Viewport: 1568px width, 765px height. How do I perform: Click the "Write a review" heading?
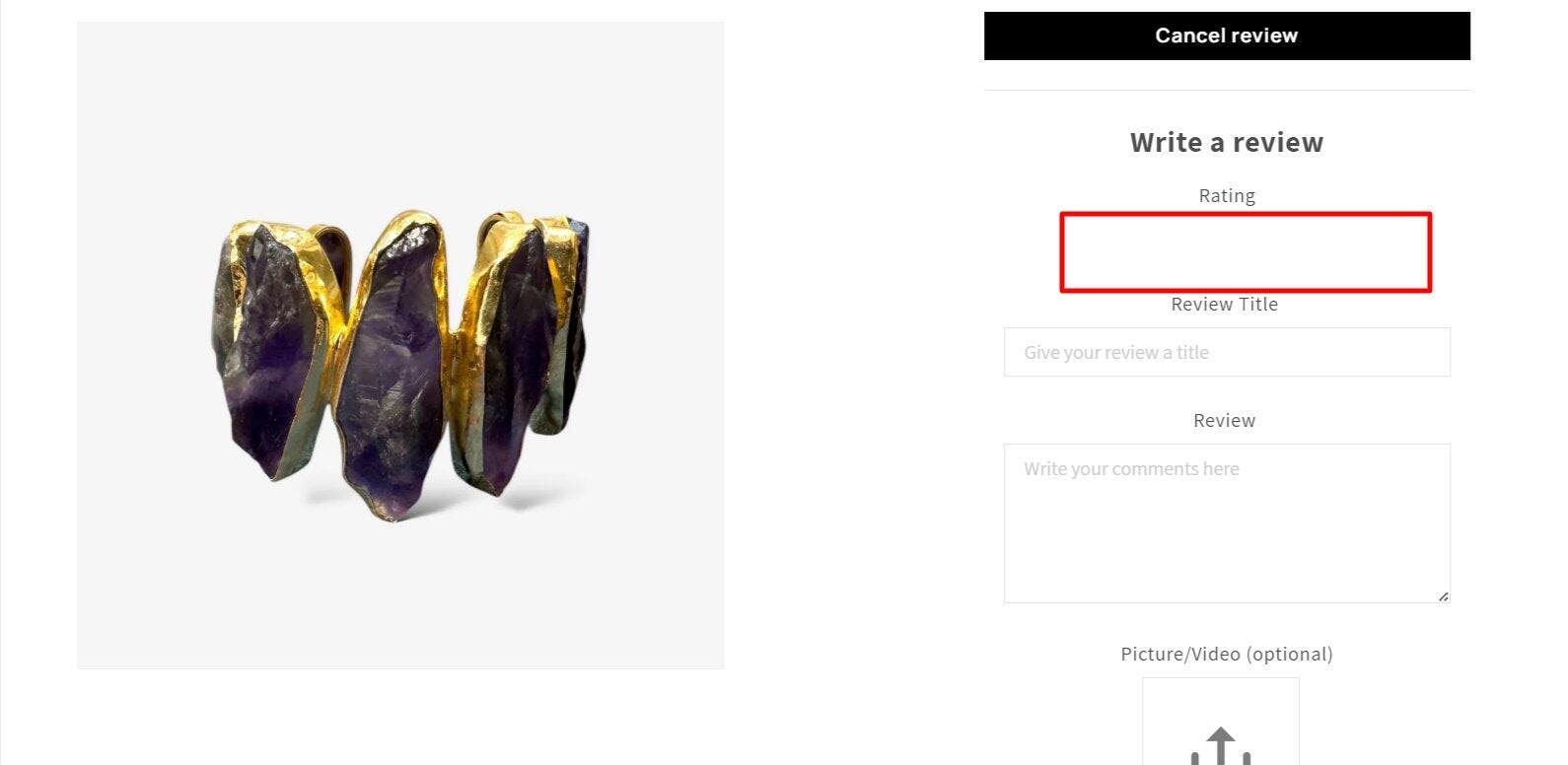click(x=1226, y=142)
